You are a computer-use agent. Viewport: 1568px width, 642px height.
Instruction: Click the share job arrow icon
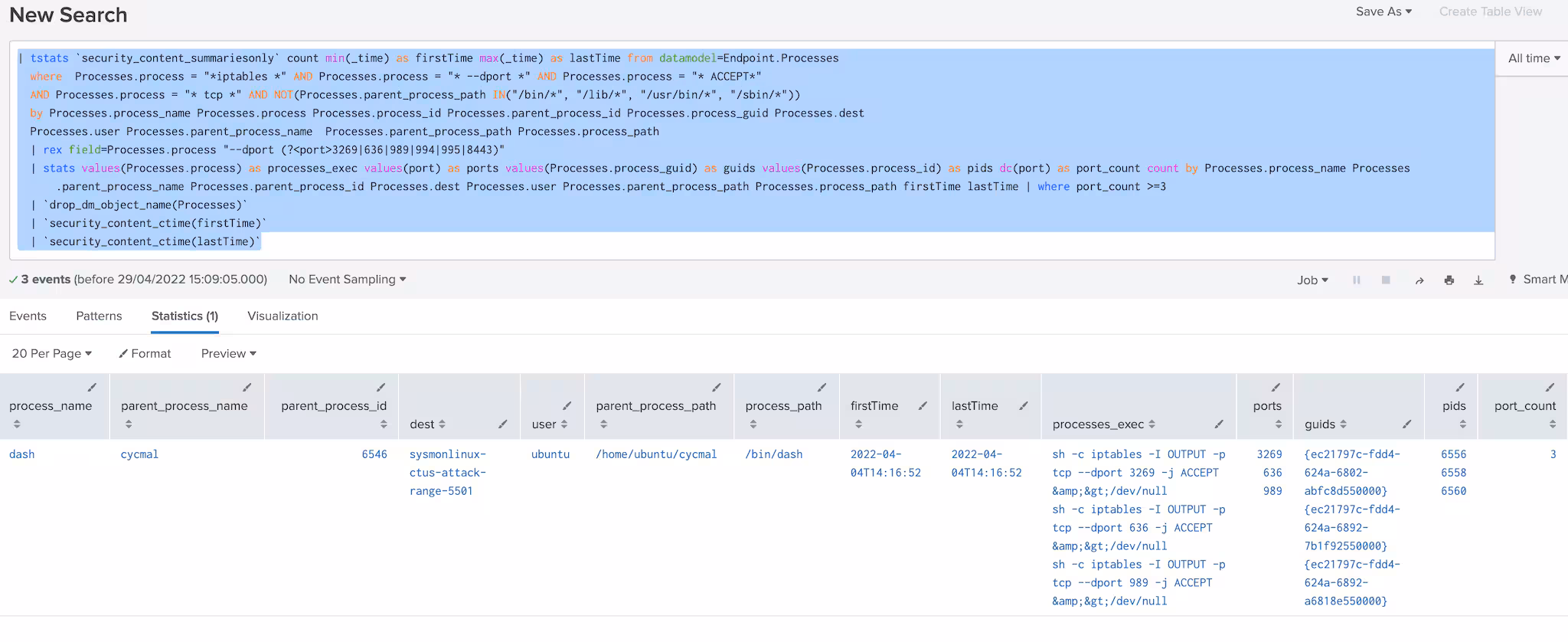coord(1419,280)
